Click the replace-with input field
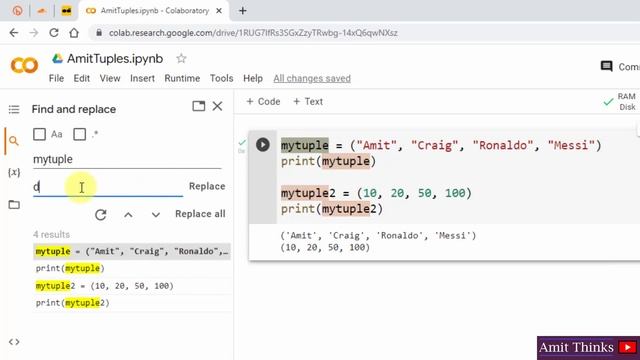The image size is (640, 360). pyautogui.click(x=108, y=187)
